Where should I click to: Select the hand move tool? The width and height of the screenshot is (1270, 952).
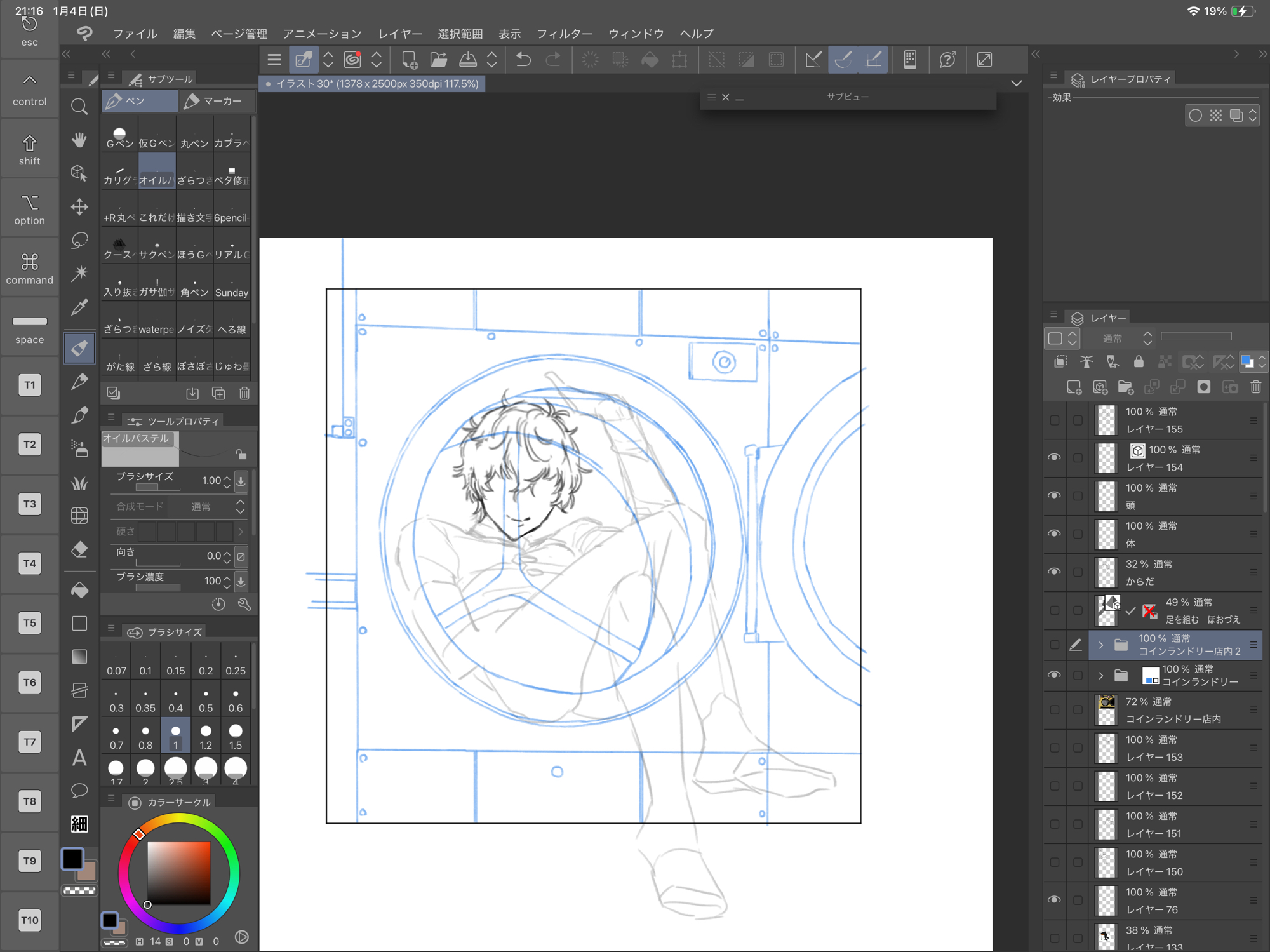(79, 140)
